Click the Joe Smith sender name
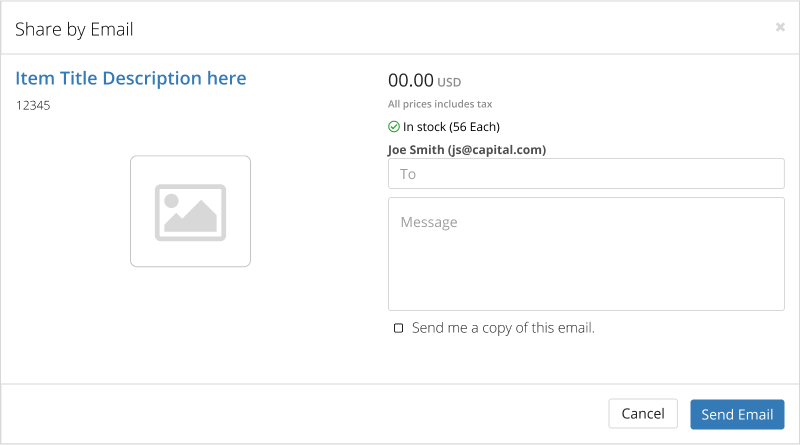This screenshot has width=800, height=445. [x=416, y=150]
